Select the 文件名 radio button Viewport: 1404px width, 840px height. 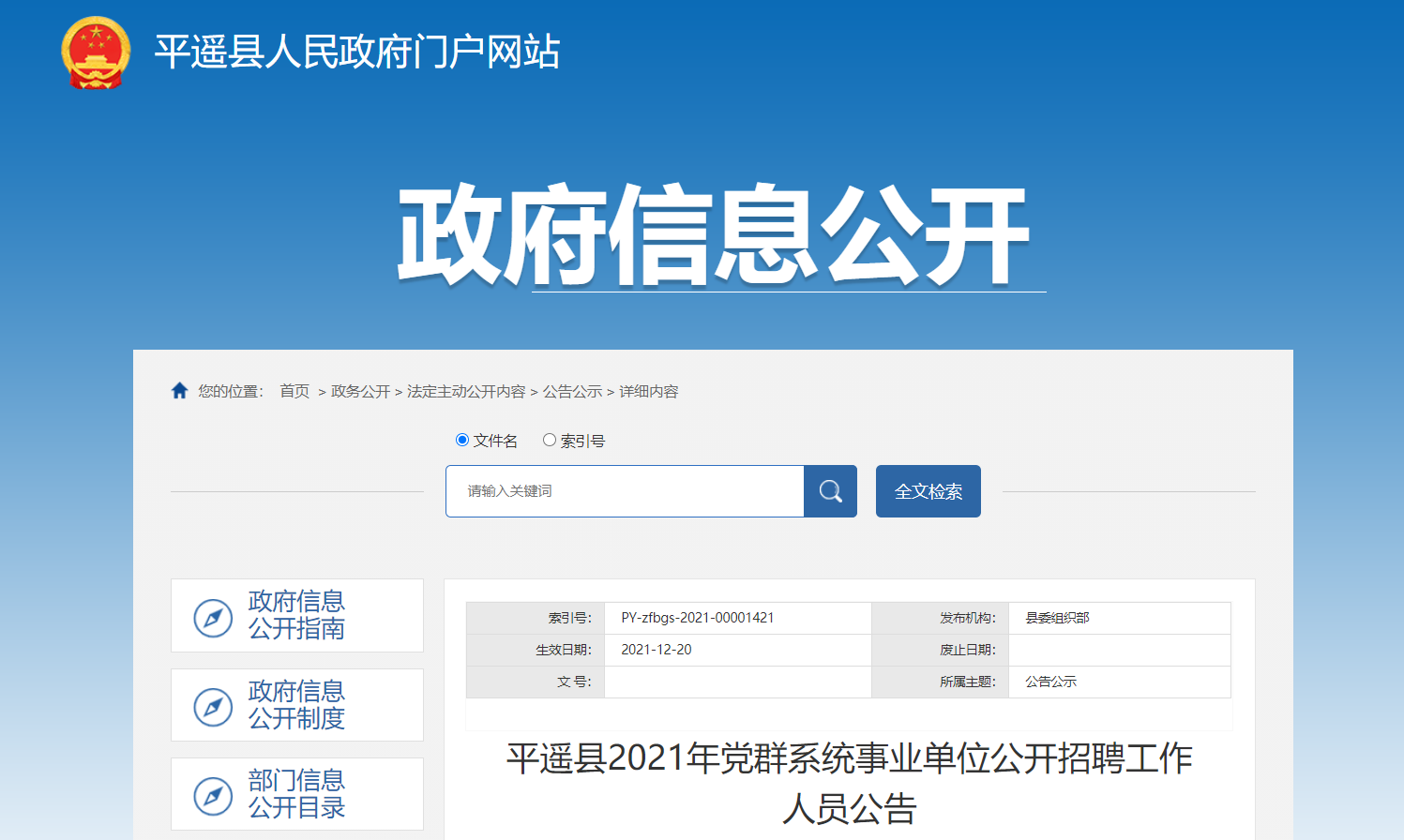[x=461, y=440]
